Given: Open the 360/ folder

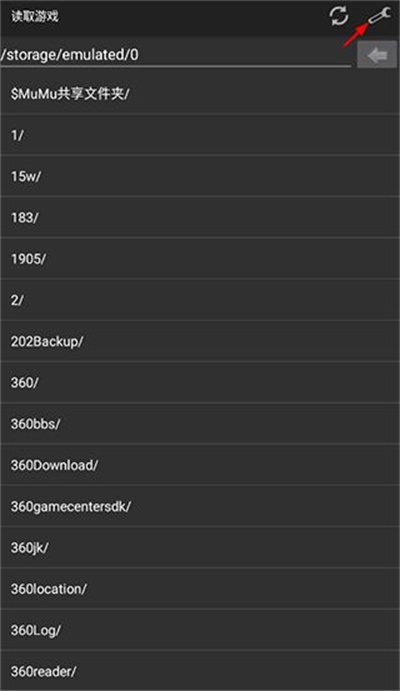Looking at the screenshot, I should (200, 383).
